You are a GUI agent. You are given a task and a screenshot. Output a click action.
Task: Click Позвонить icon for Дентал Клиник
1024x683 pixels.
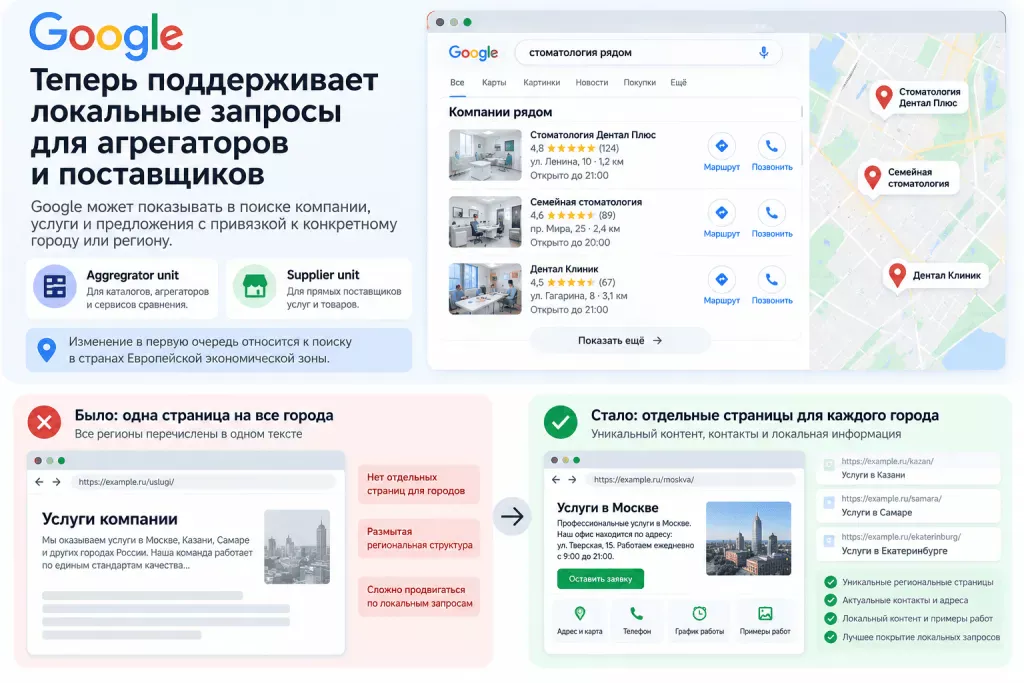point(772,279)
